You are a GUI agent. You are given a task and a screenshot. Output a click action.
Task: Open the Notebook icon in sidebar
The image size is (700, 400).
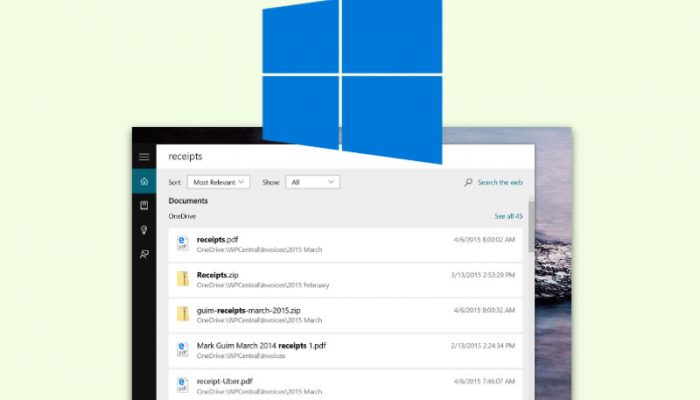pos(144,205)
